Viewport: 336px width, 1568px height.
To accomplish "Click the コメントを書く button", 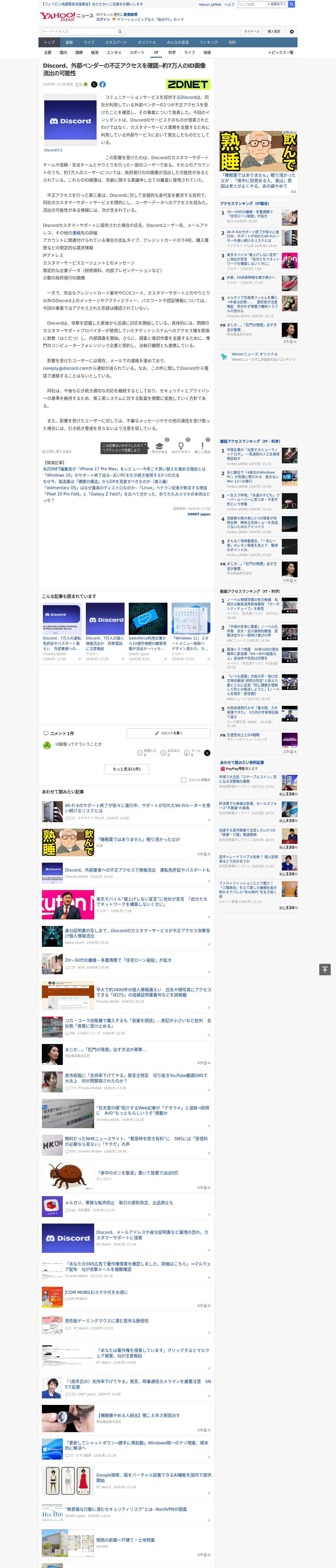I will point(168,733).
